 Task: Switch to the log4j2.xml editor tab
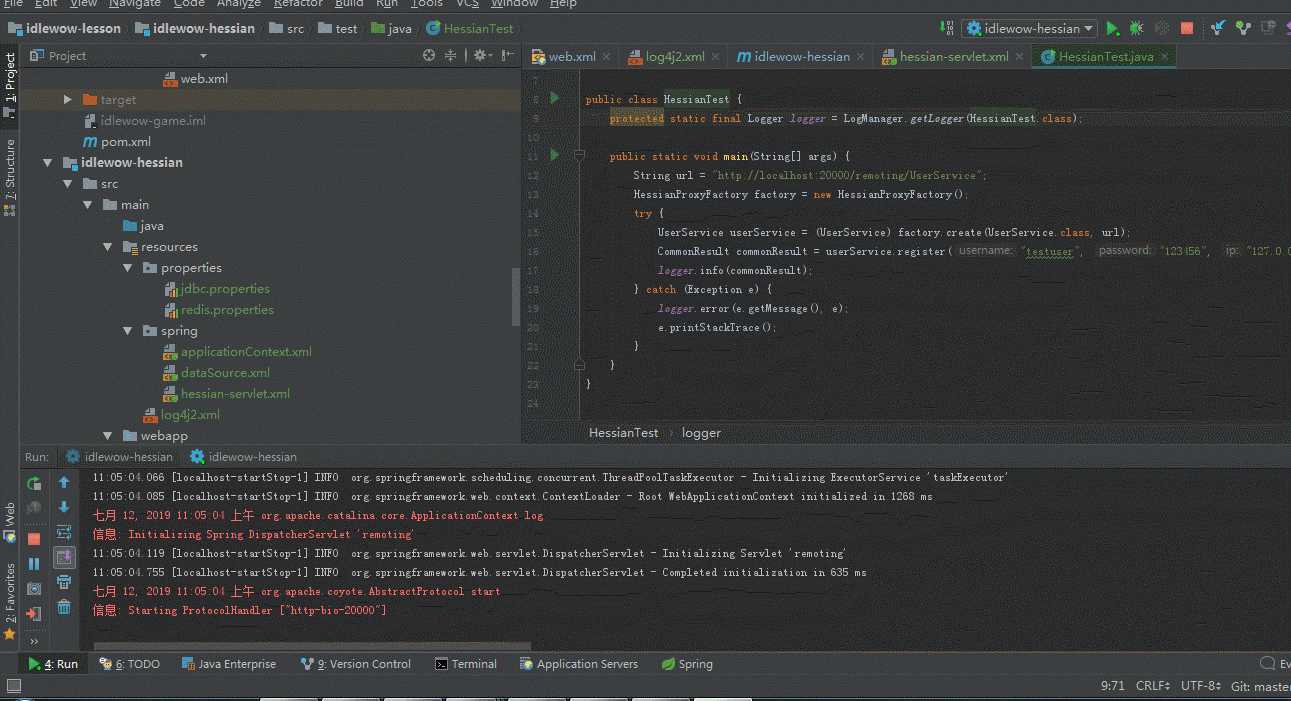pyautogui.click(x=674, y=57)
